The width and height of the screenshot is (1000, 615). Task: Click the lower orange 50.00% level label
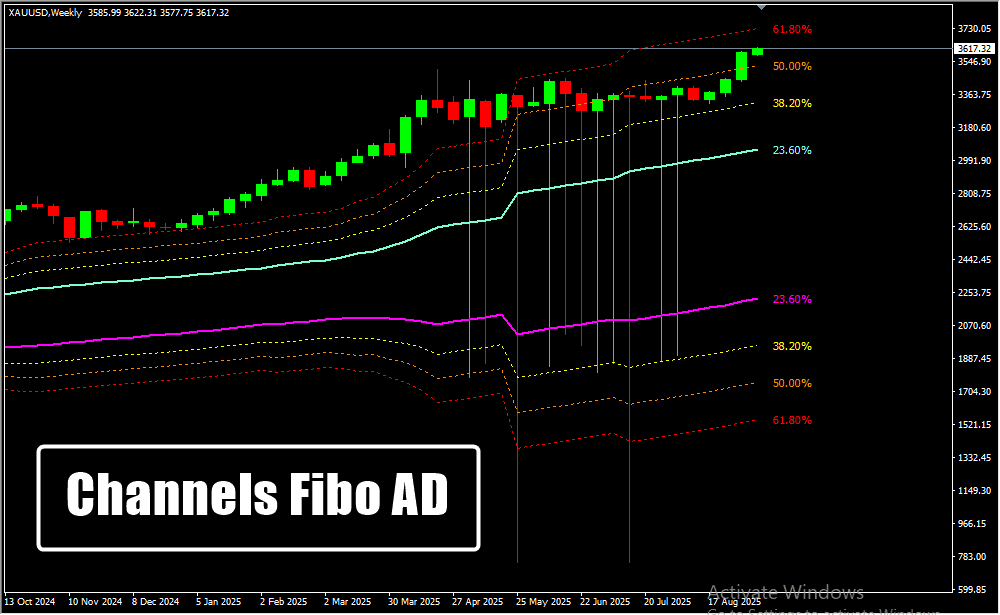[792, 383]
